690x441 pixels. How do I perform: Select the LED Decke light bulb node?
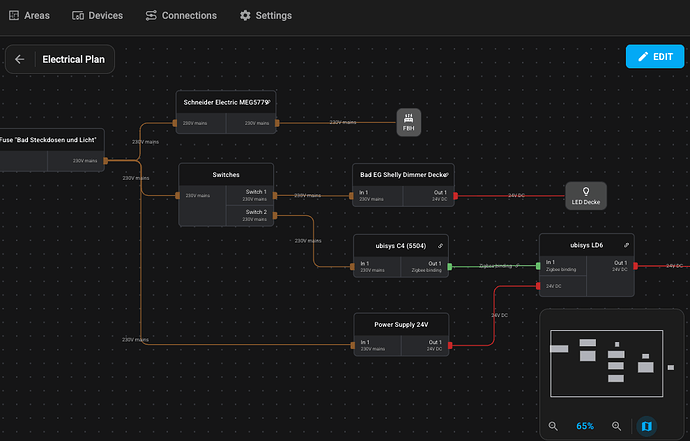tap(586, 196)
